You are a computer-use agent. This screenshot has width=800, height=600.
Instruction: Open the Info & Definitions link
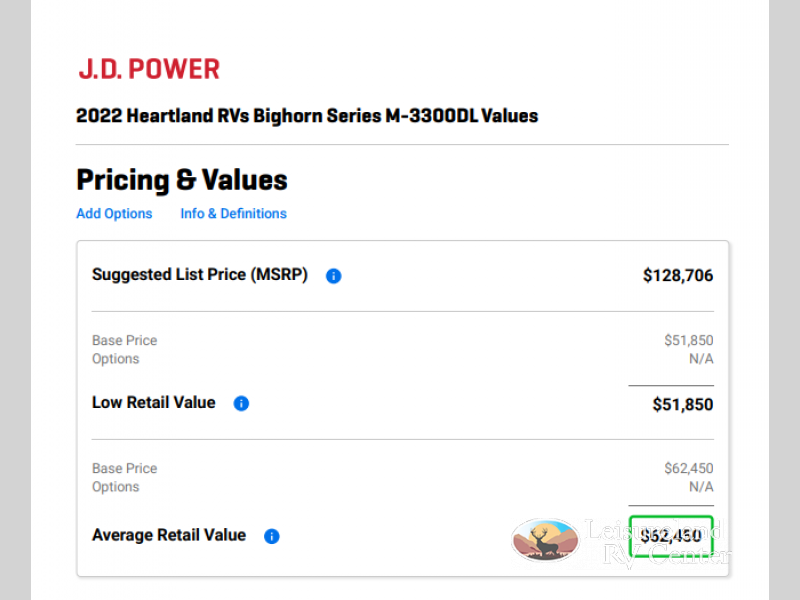tap(233, 214)
